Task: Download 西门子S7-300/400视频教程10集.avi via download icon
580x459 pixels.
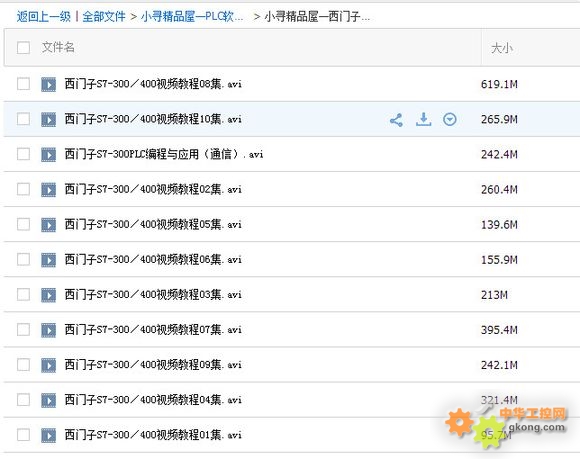Action: pos(424,119)
